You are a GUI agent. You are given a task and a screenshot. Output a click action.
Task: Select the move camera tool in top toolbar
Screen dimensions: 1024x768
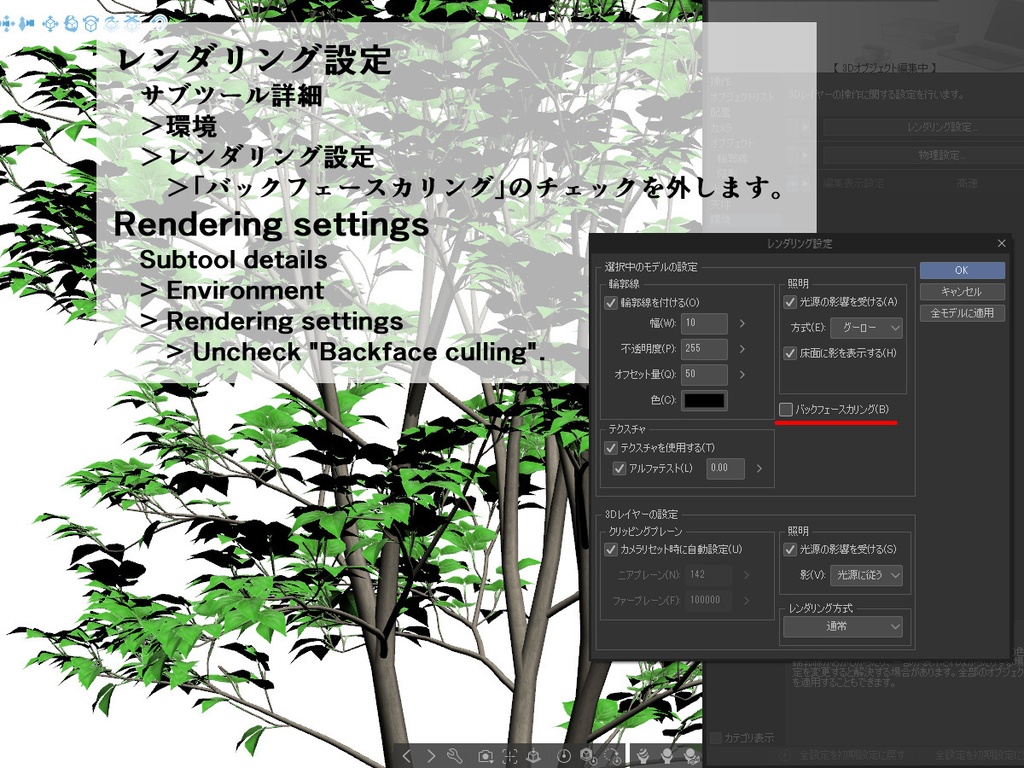point(6,22)
